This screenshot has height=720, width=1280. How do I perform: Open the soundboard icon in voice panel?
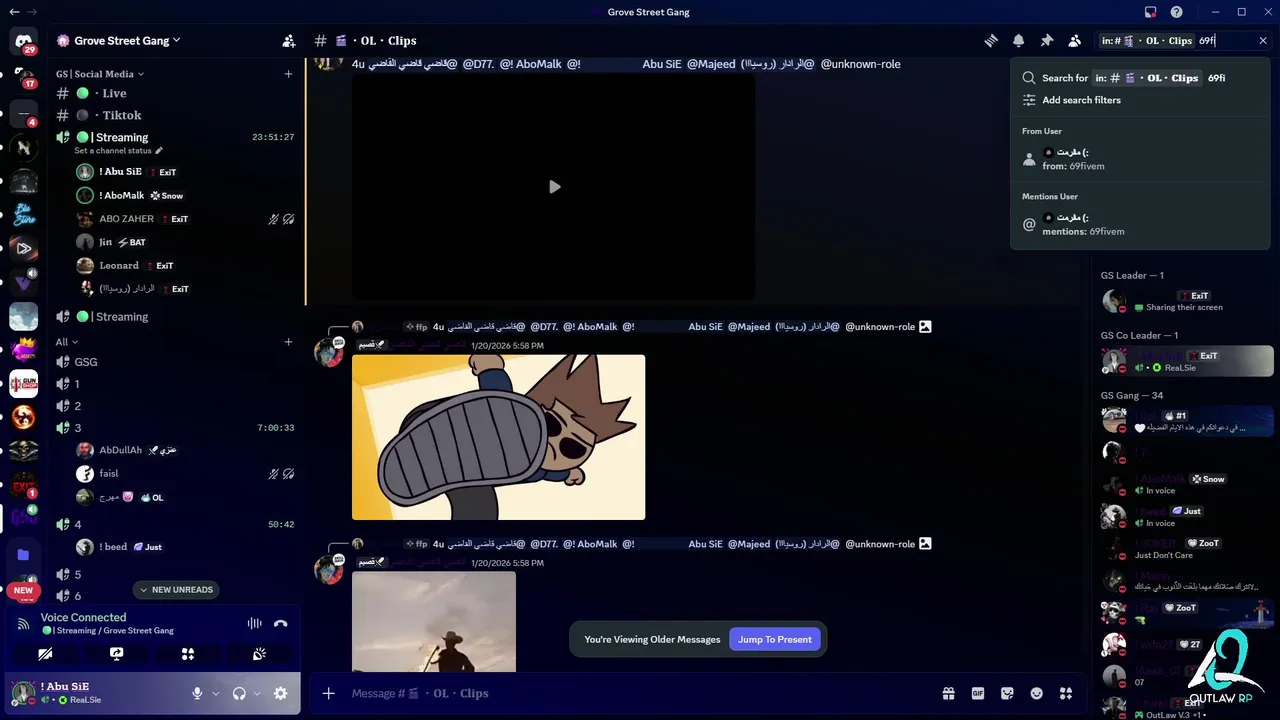(259, 654)
